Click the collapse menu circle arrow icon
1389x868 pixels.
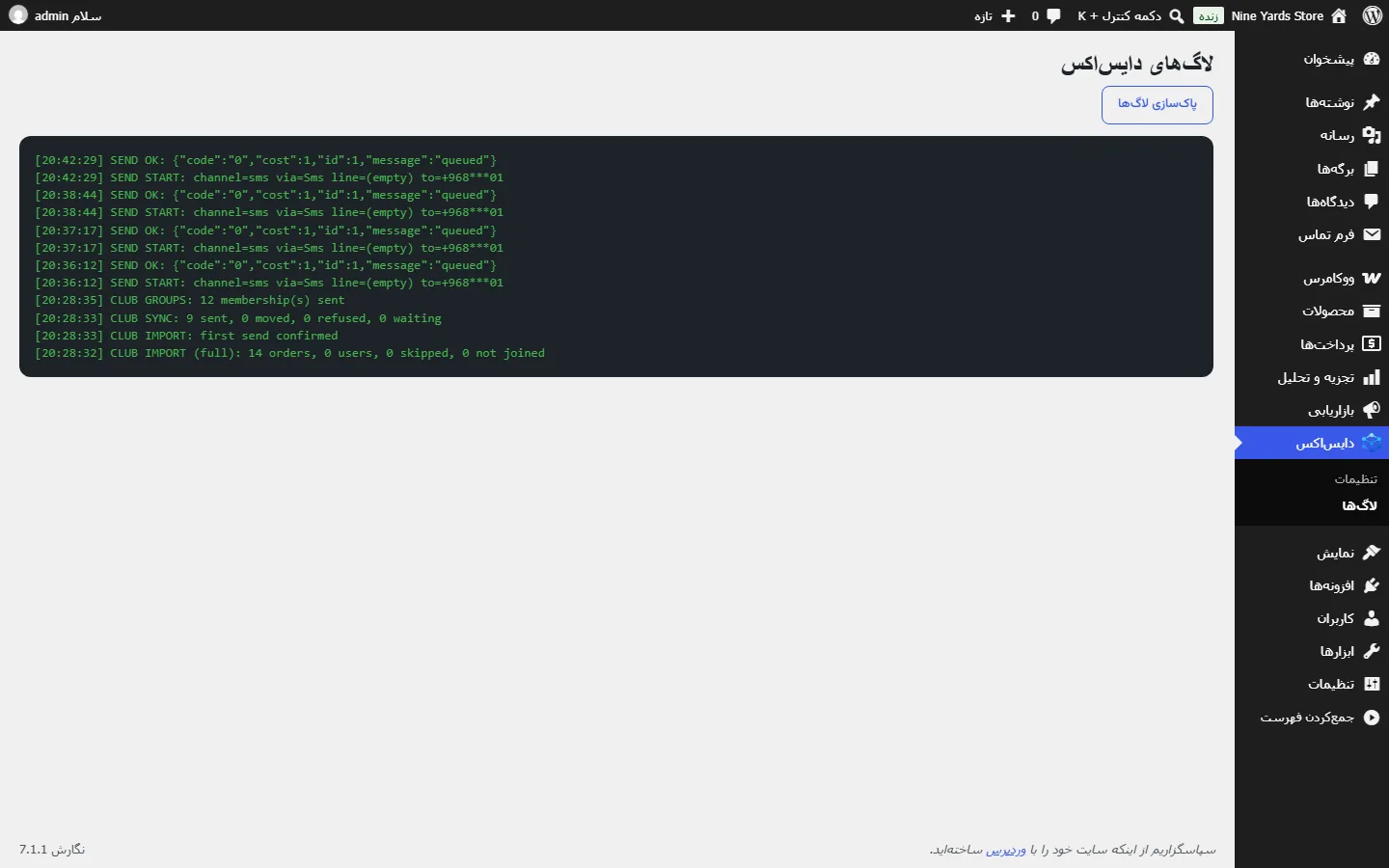click(x=1373, y=718)
